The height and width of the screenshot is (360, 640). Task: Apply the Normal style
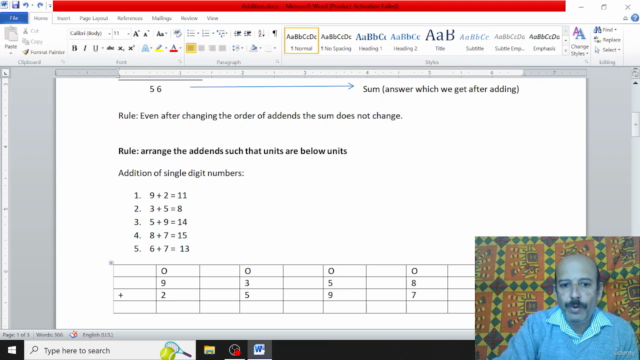[x=301, y=41]
